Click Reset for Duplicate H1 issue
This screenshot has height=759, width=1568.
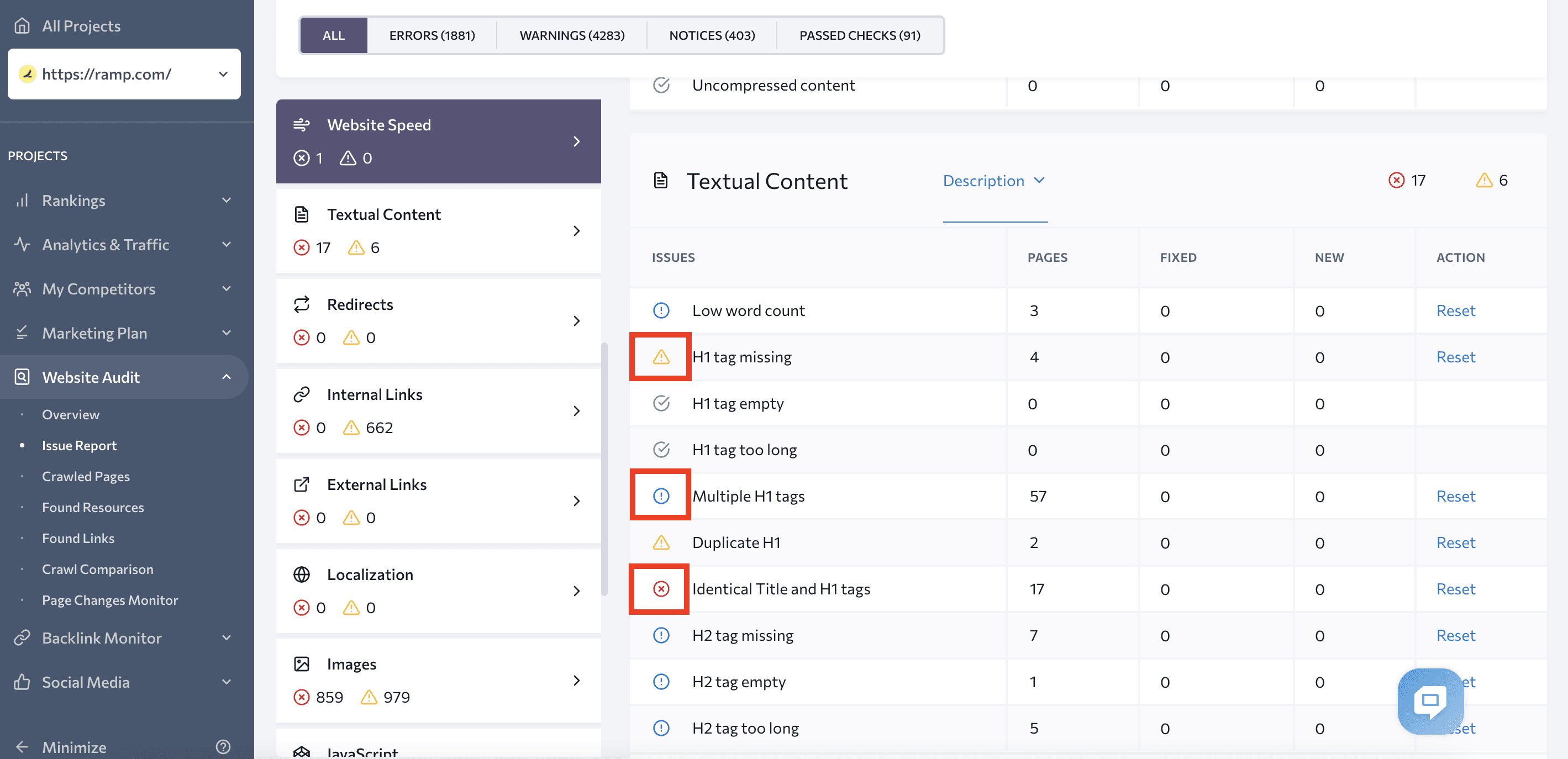[x=1455, y=541]
